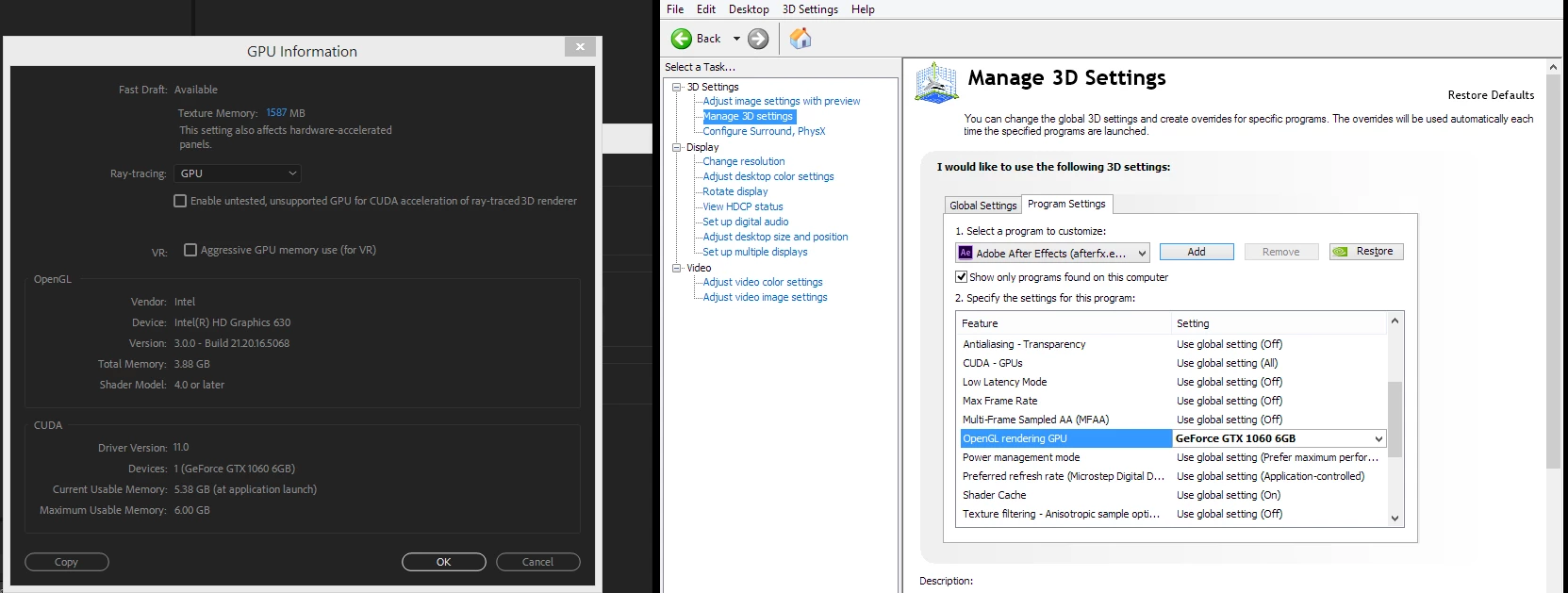1568x593 pixels.
Task: Click the Setting column header
Action: [x=1279, y=323]
